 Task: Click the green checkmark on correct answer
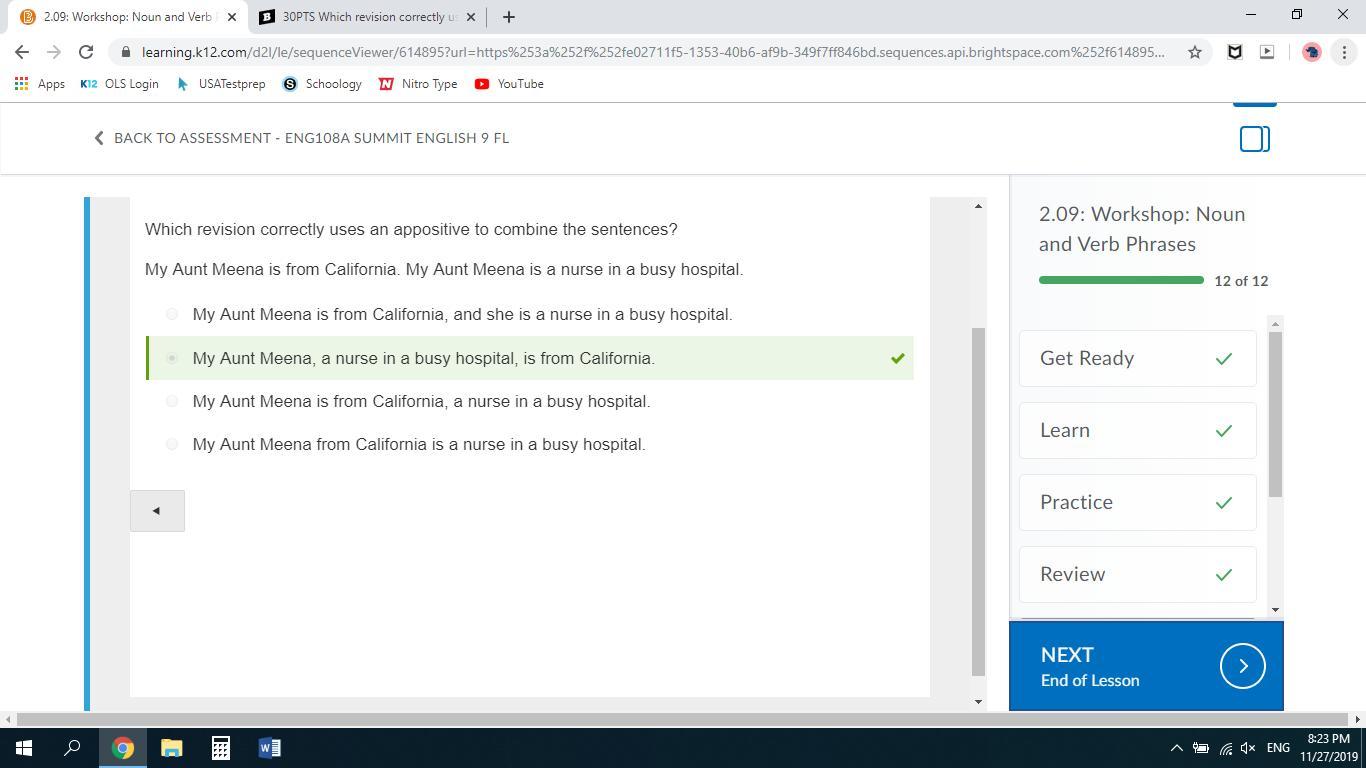[x=897, y=358]
